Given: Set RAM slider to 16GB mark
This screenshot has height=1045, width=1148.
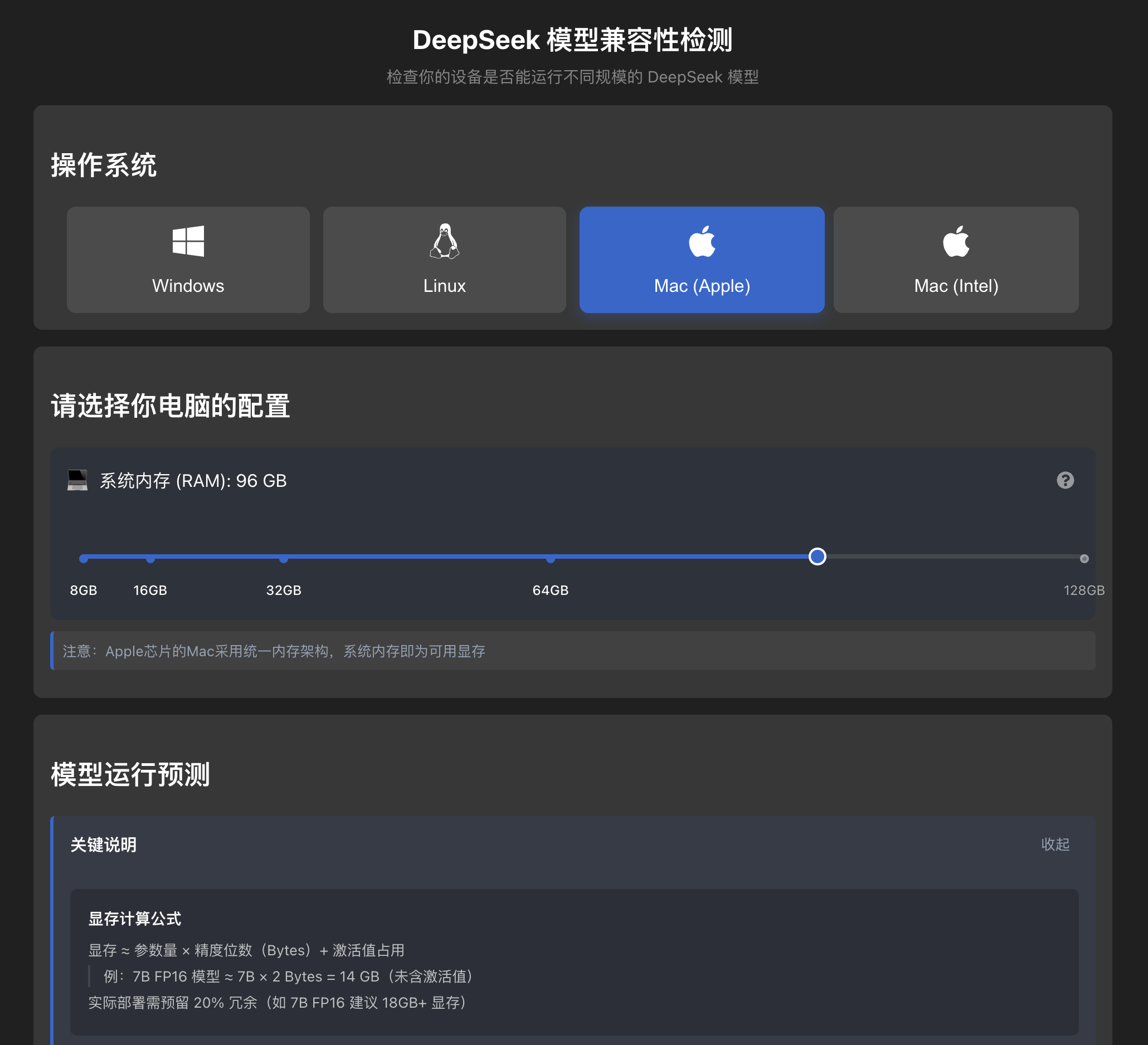Looking at the screenshot, I should tap(150, 559).
